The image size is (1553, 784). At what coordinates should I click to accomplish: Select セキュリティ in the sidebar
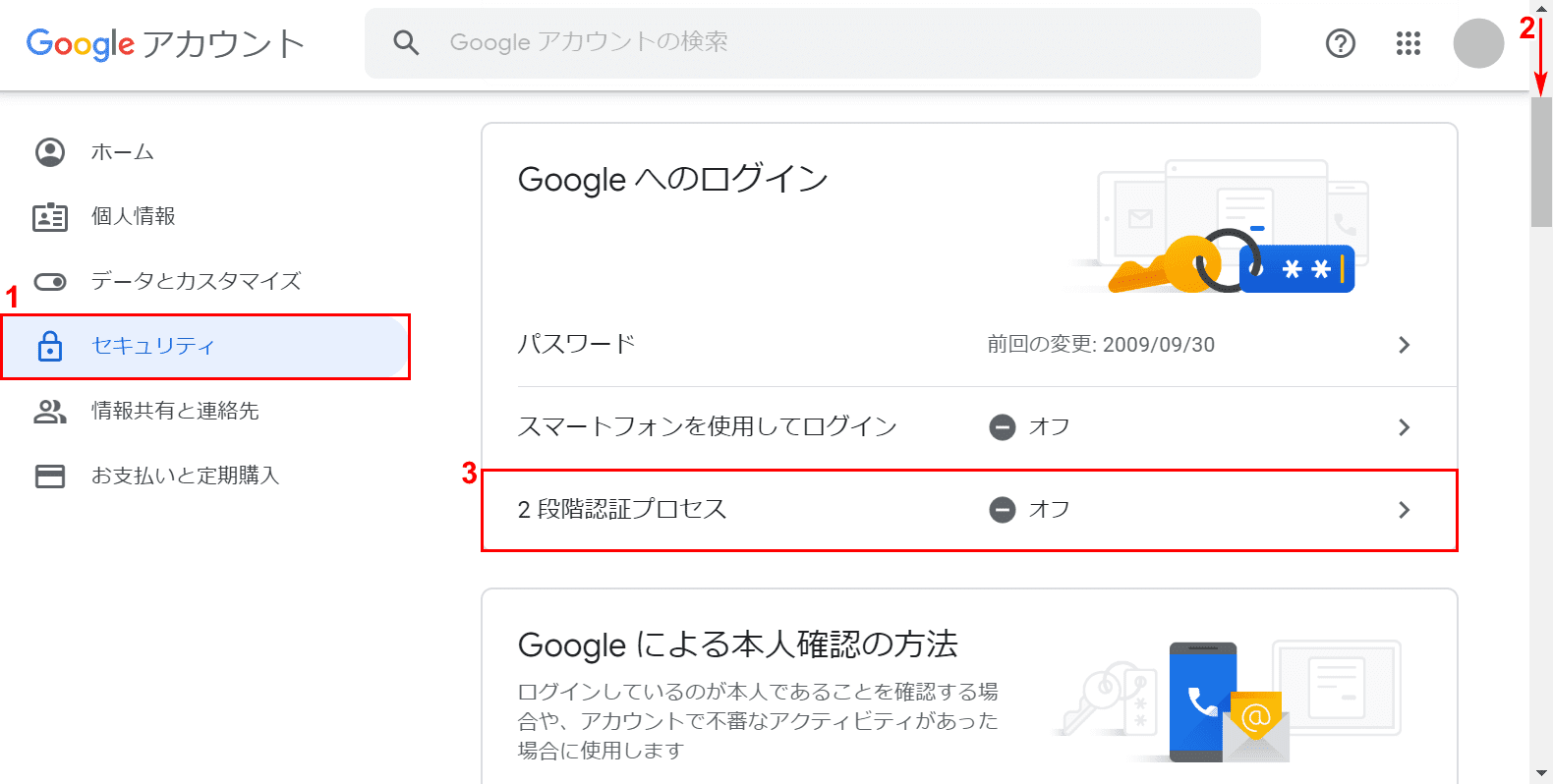205,346
